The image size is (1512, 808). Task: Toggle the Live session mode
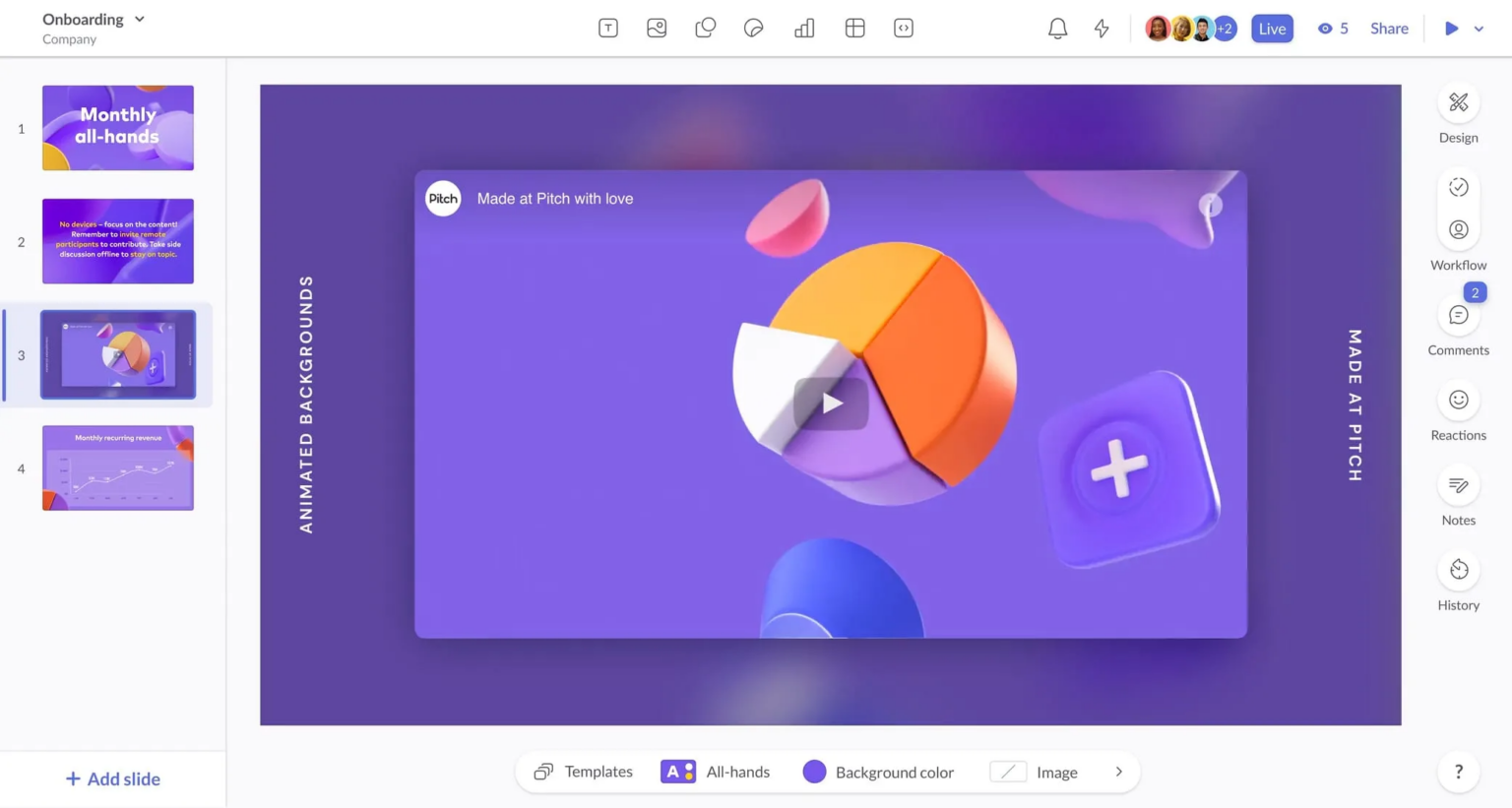[x=1272, y=28]
